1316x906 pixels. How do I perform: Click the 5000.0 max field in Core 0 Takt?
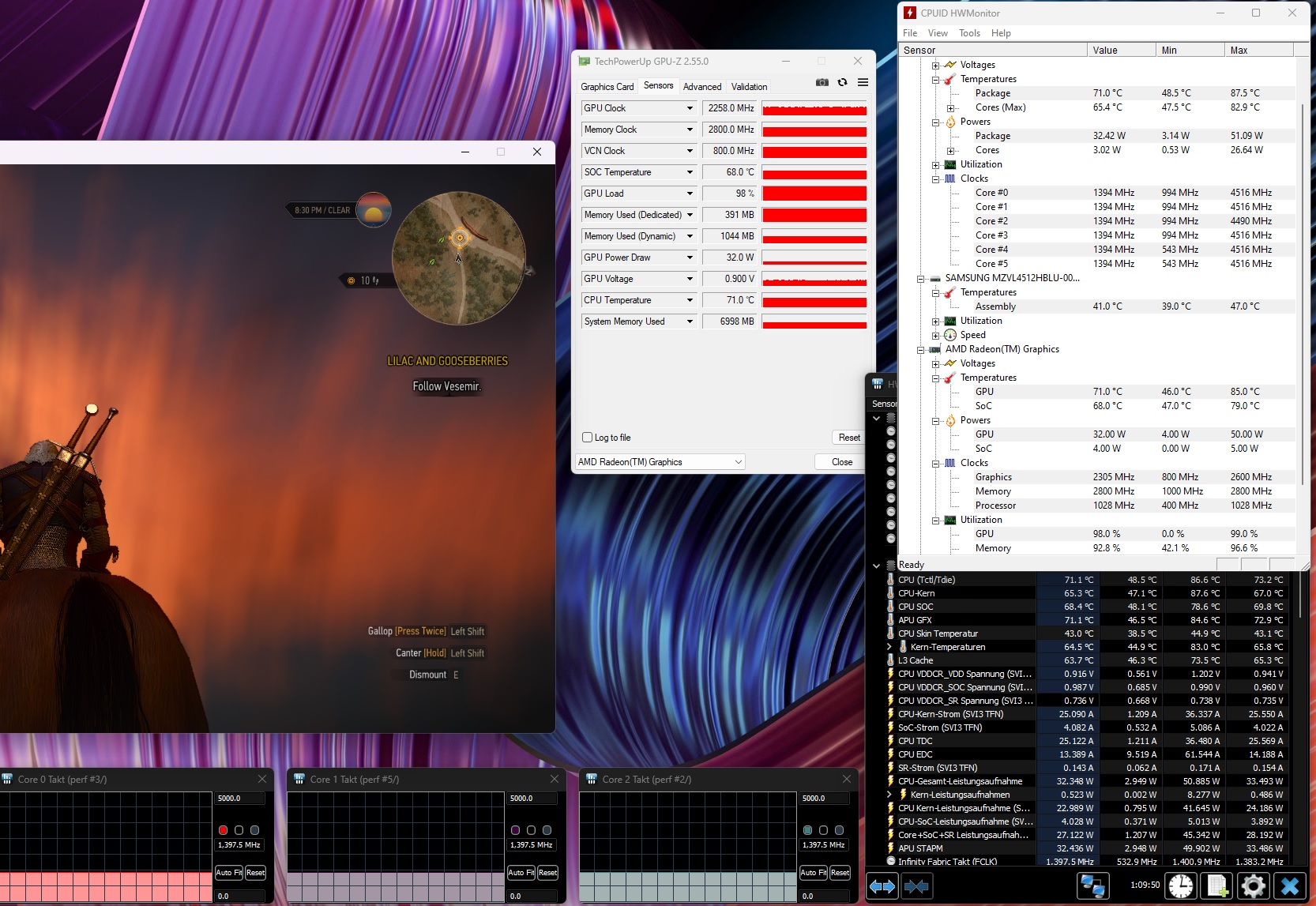pos(240,799)
